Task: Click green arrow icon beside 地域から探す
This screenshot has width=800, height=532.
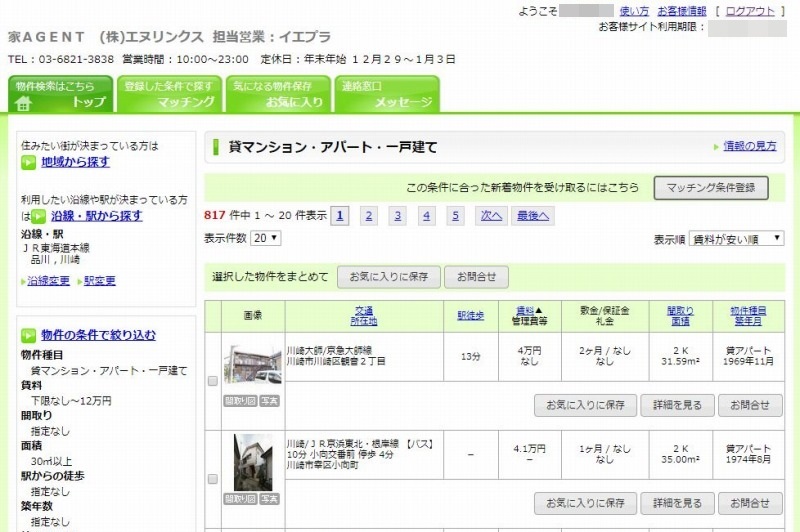Action: (x=29, y=163)
